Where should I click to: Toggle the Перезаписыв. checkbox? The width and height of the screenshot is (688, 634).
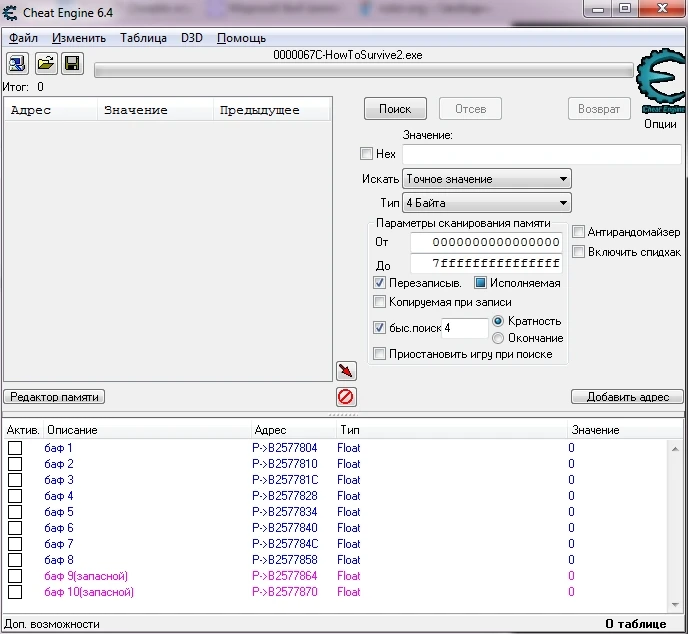tap(380, 283)
